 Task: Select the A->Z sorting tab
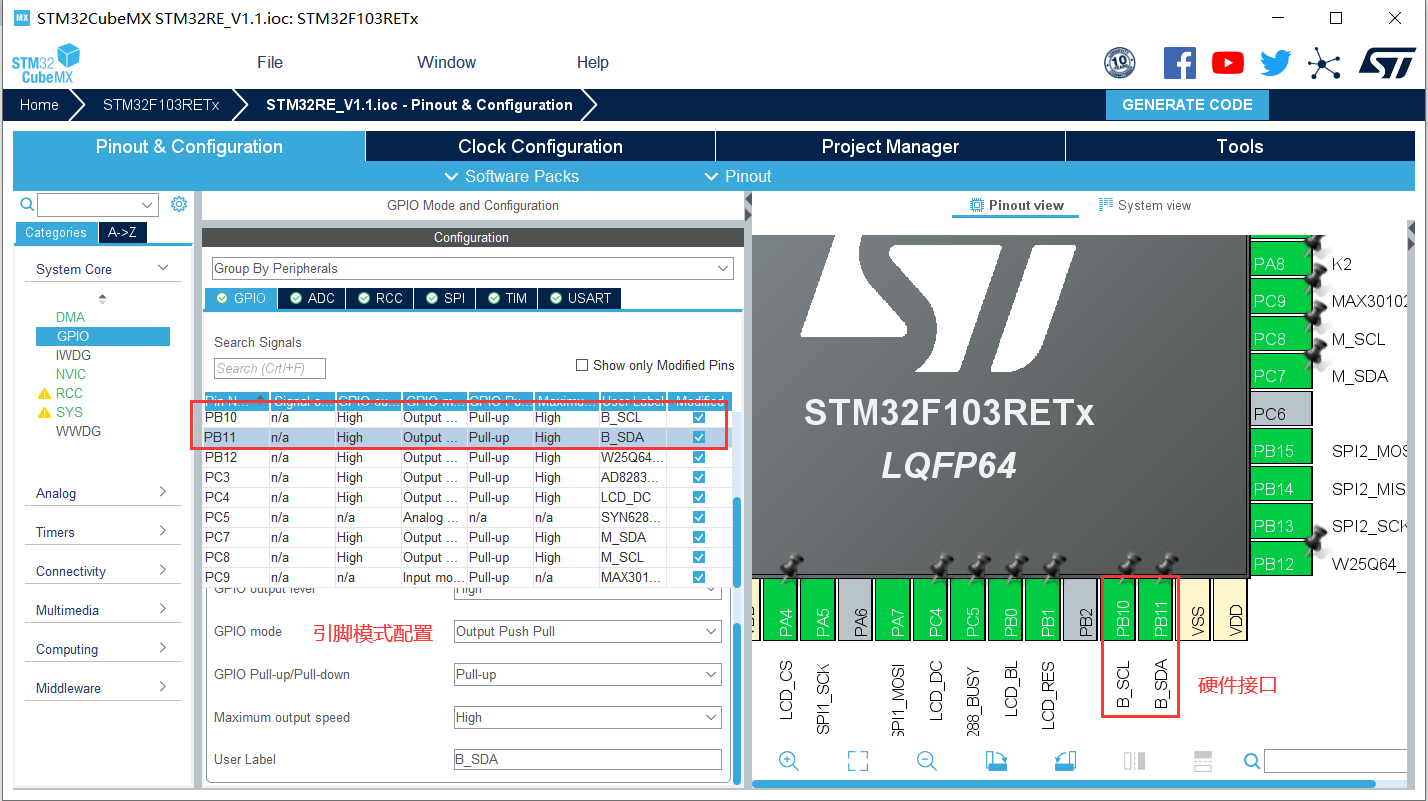(x=122, y=232)
